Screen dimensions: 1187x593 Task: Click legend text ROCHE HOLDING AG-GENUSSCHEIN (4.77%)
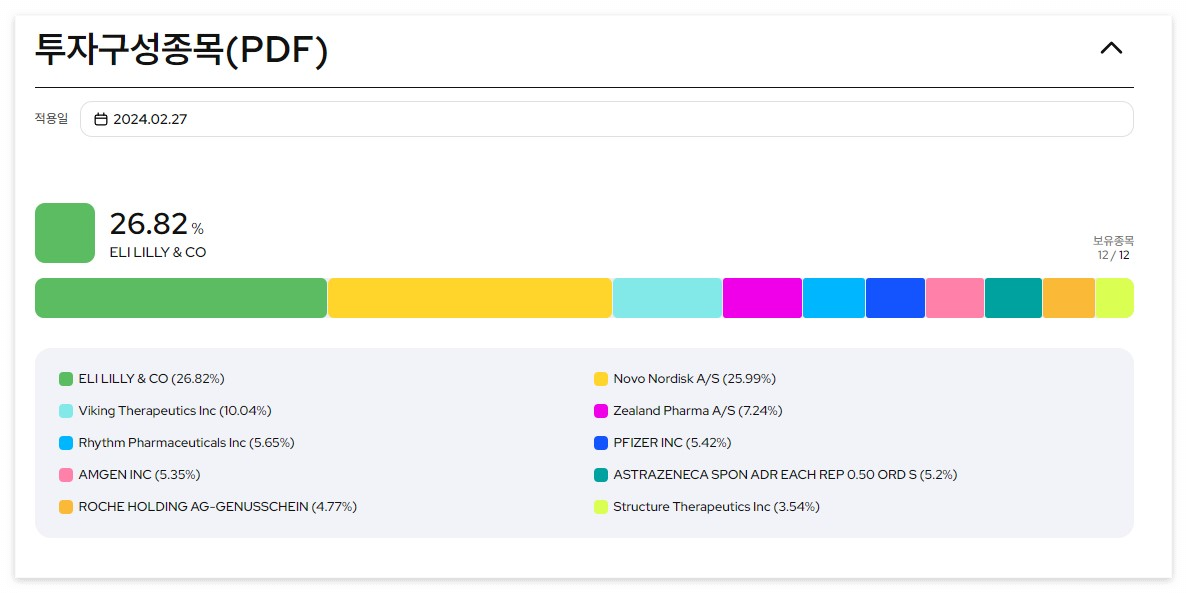click(218, 507)
